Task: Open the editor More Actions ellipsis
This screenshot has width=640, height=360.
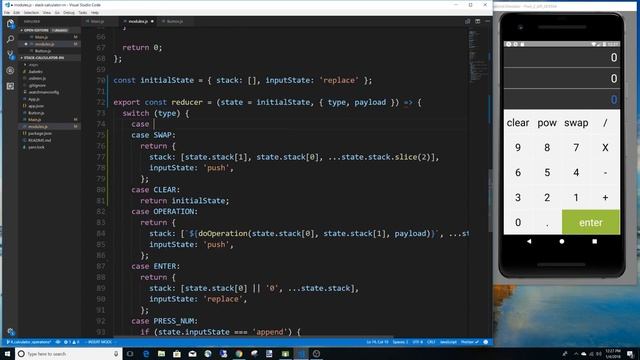Action: pos(487,21)
